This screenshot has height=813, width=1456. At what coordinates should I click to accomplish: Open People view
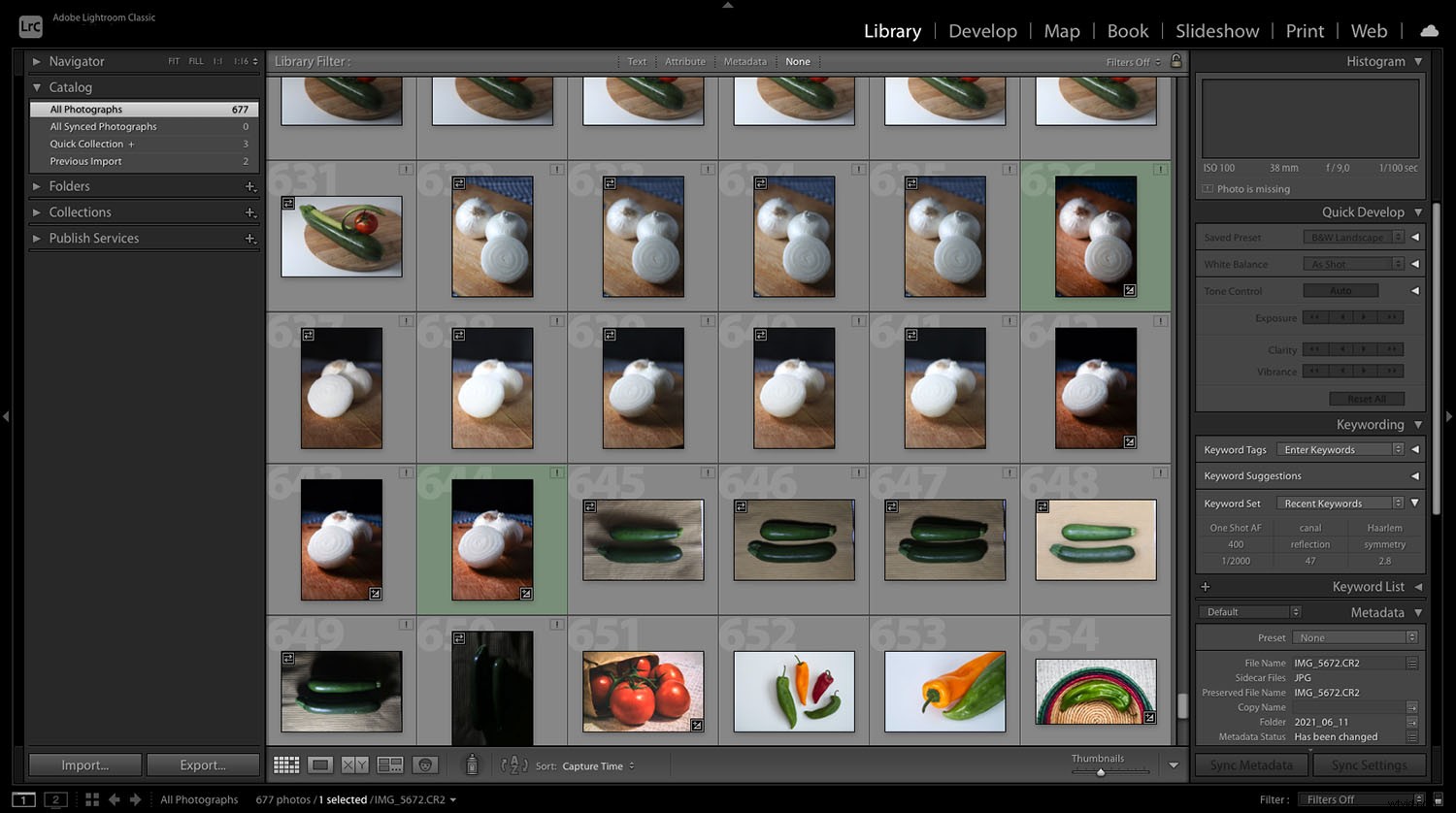point(424,764)
